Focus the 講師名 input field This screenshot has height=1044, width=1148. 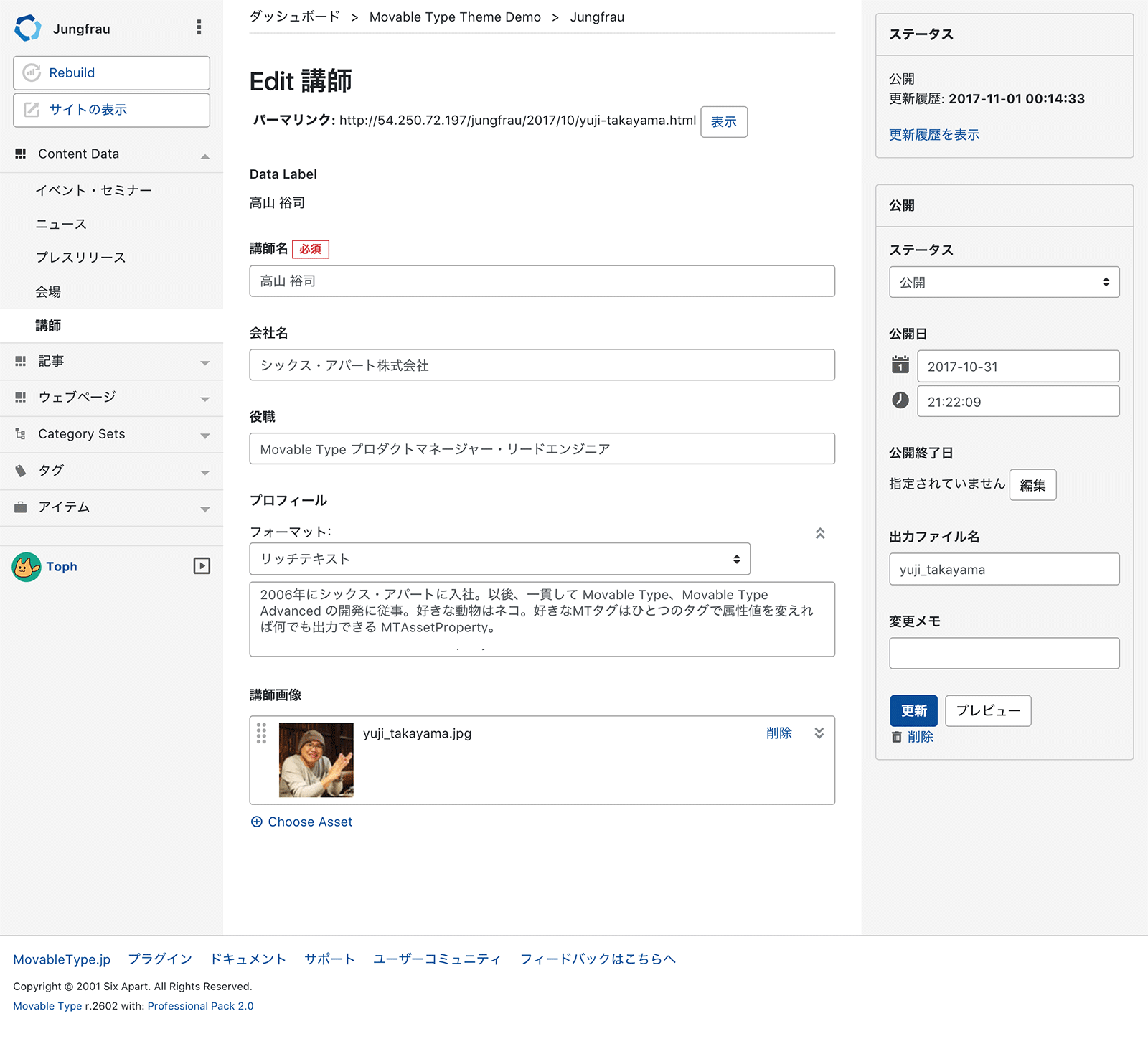[542, 281]
